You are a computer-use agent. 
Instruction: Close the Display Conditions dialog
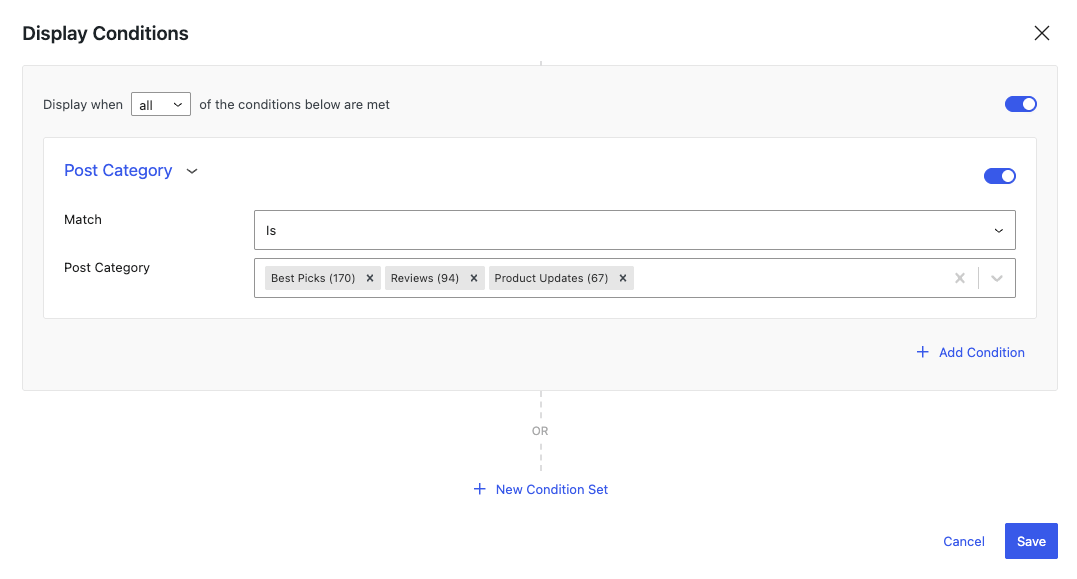pyautogui.click(x=1041, y=33)
